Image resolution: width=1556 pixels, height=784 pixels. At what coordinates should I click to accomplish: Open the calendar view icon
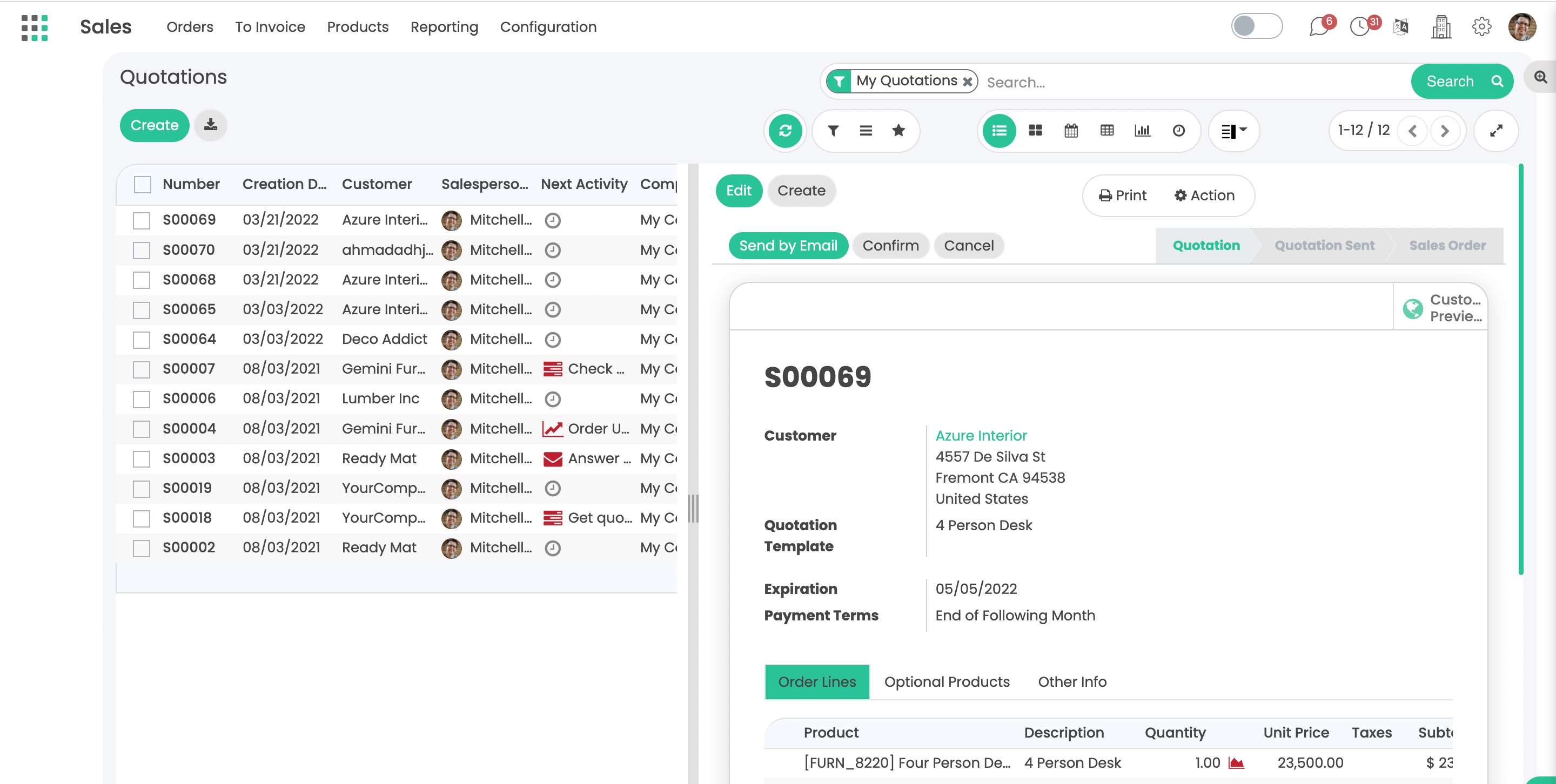pyautogui.click(x=1070, y=130)
